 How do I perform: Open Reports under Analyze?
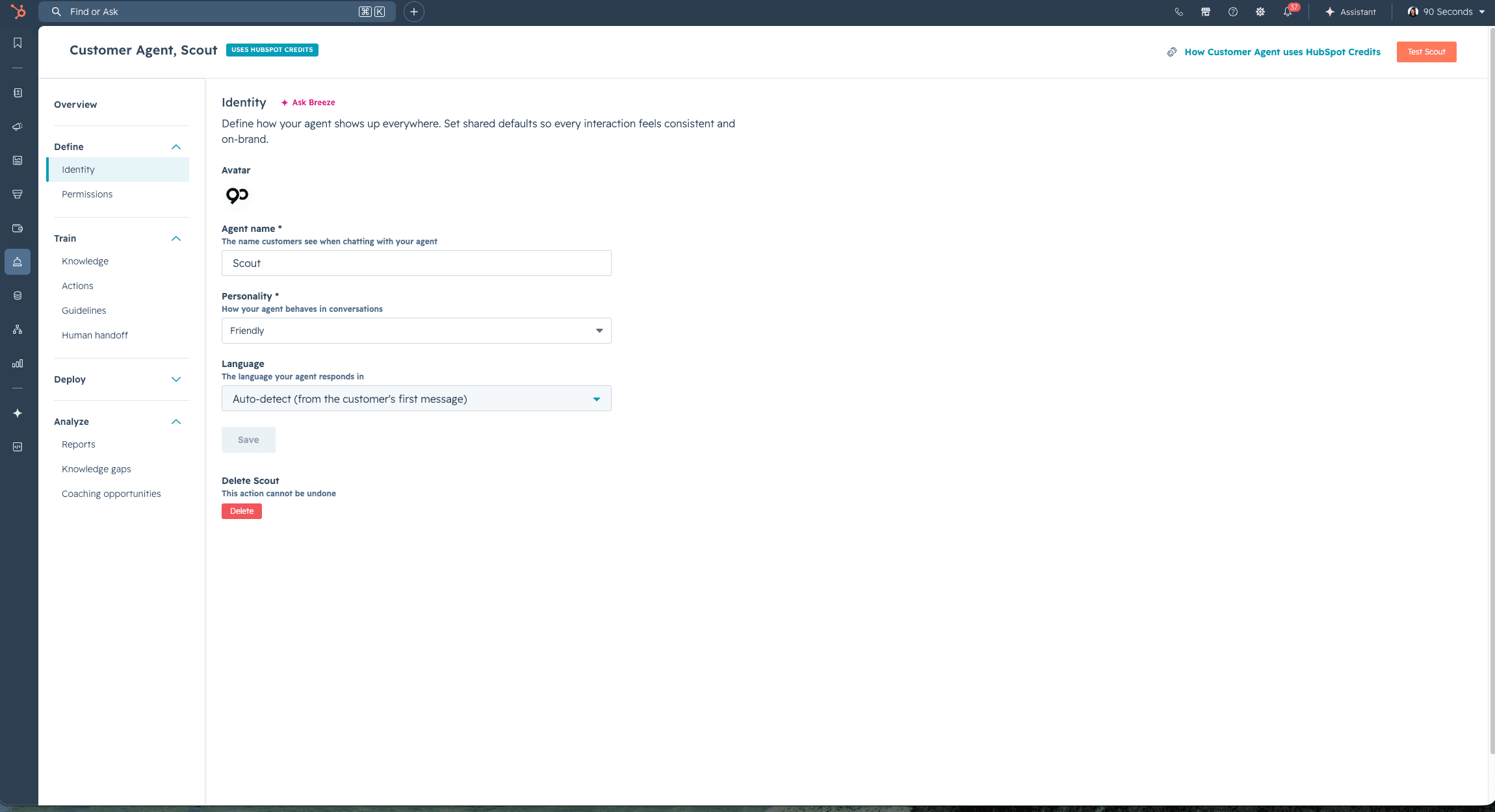point(79,444)
